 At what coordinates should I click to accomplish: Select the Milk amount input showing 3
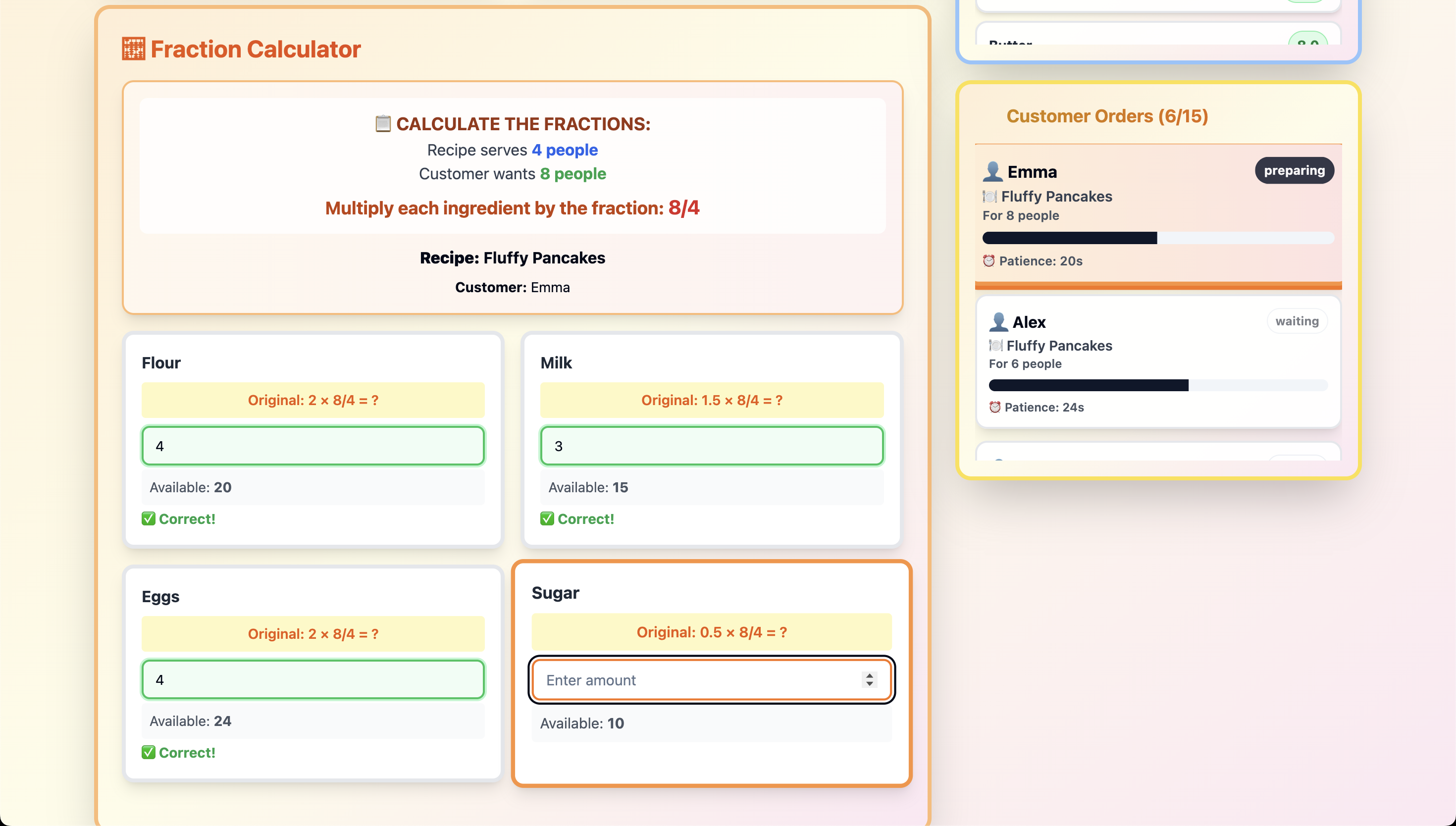[711, 446]
